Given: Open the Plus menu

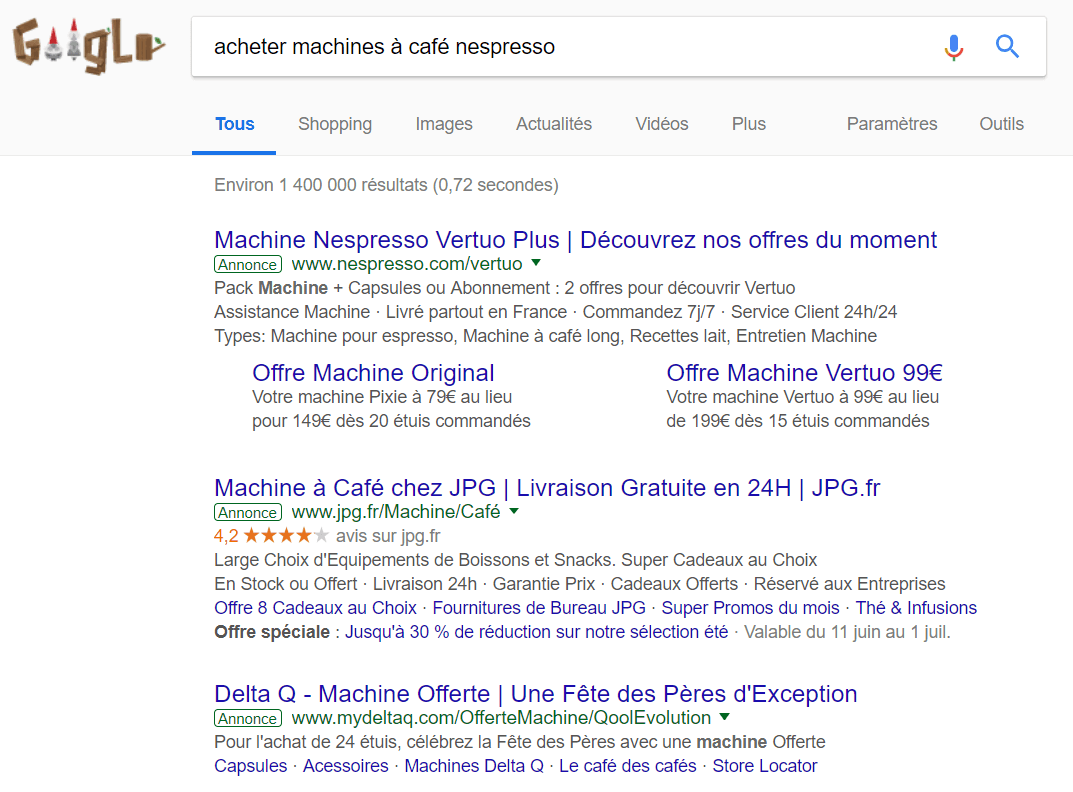Looking at the screenshot, I should [x=748, y=124].
